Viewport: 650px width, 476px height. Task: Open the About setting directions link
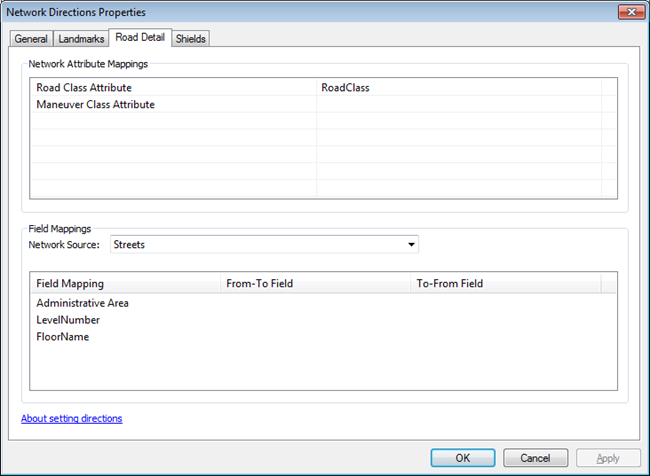pyautogui.click(x=72, y=418)
